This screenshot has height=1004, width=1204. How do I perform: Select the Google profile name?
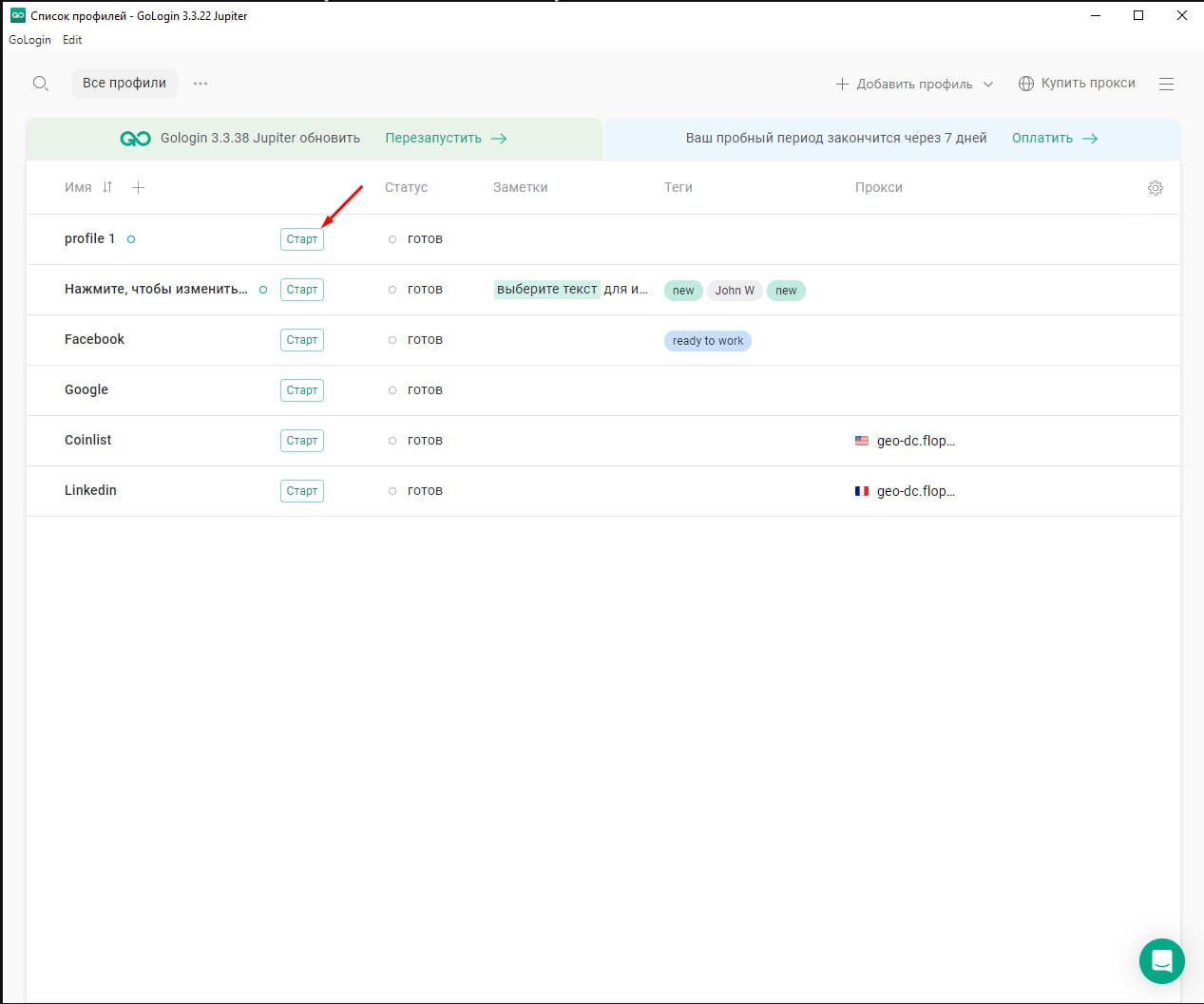click(86, 389)
